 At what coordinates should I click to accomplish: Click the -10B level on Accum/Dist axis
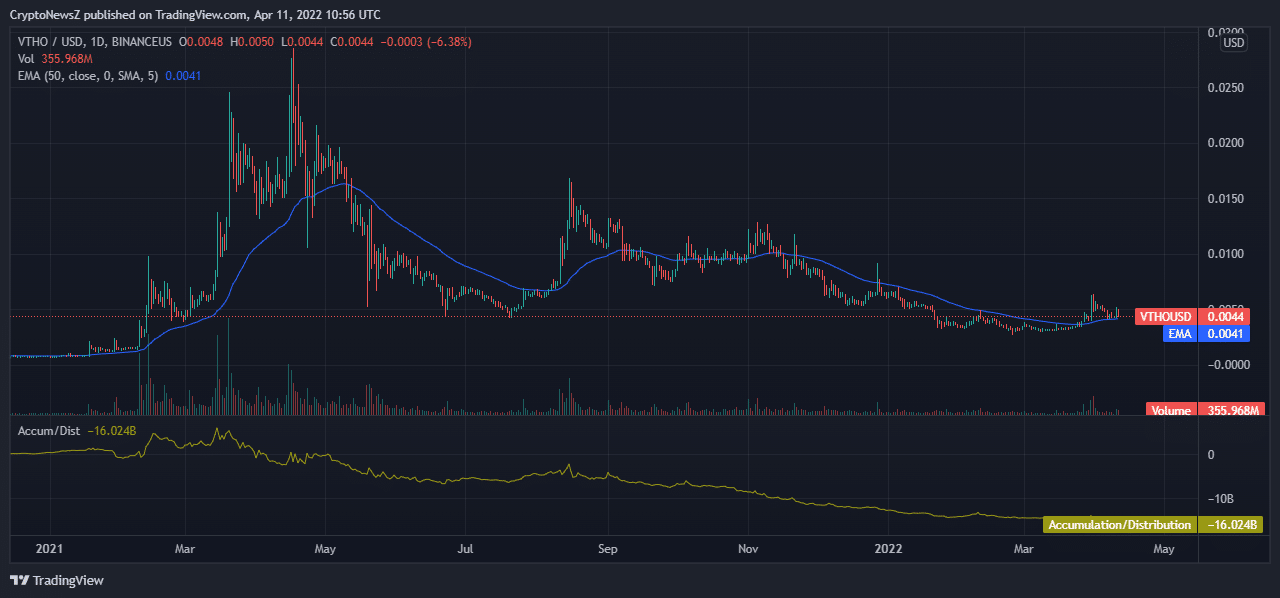pos(1224,498)
